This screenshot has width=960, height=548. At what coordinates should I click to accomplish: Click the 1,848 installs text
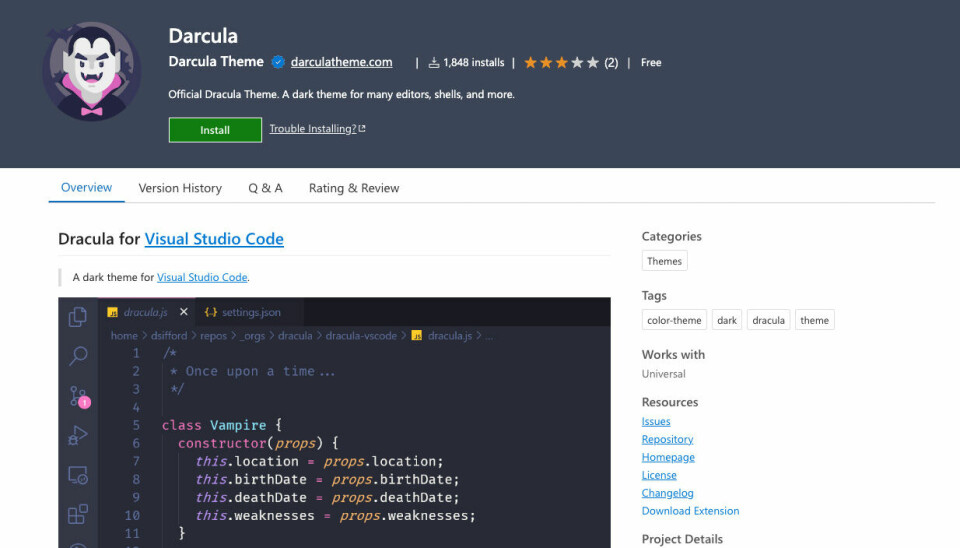[473, 62]
